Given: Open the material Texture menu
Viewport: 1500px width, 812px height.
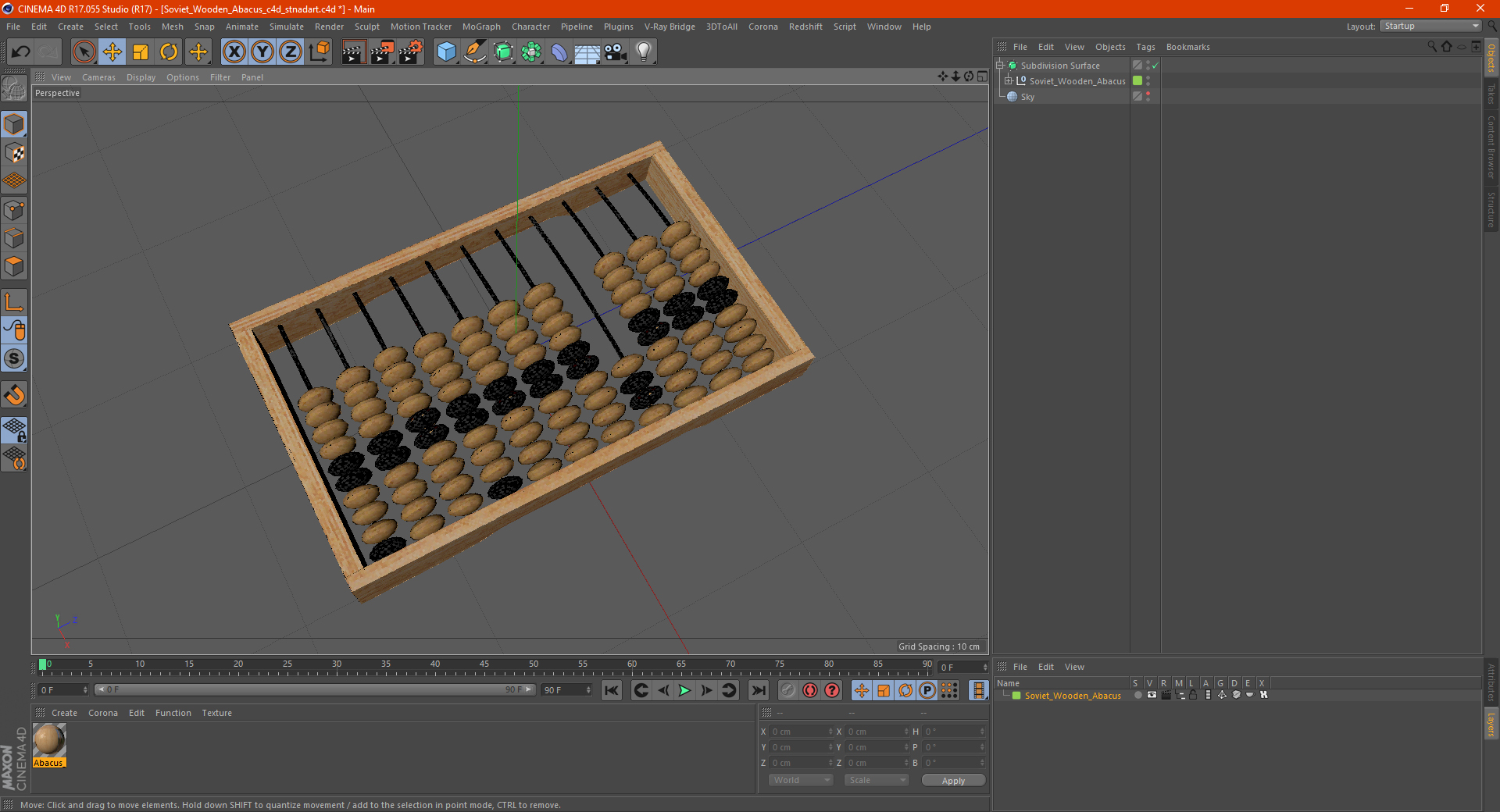Looking at the screenshot, I should pos(216,713).
